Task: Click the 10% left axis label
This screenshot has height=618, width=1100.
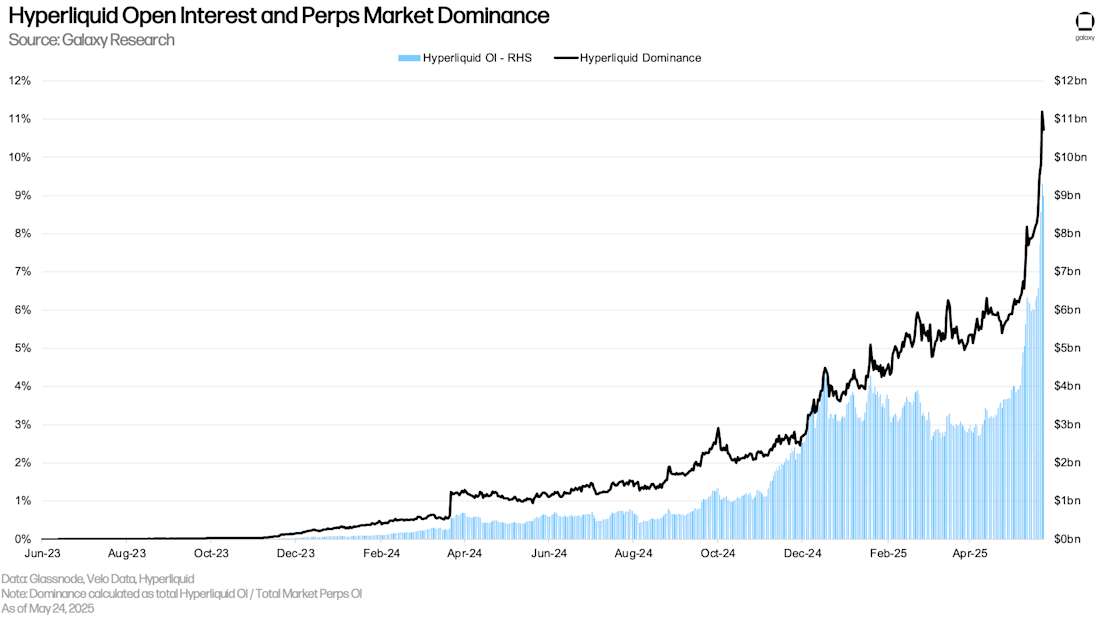Action: click(20, 157)
